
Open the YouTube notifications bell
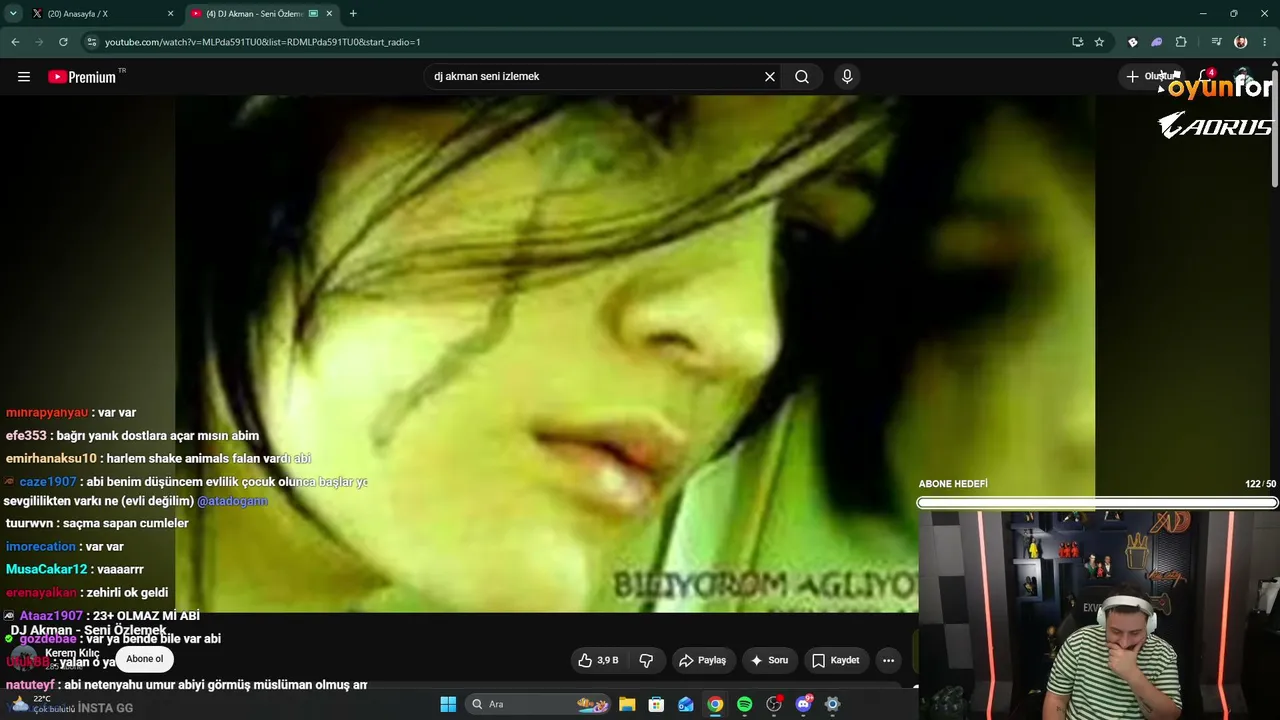pyautogui.click(x=1206, y=77)
